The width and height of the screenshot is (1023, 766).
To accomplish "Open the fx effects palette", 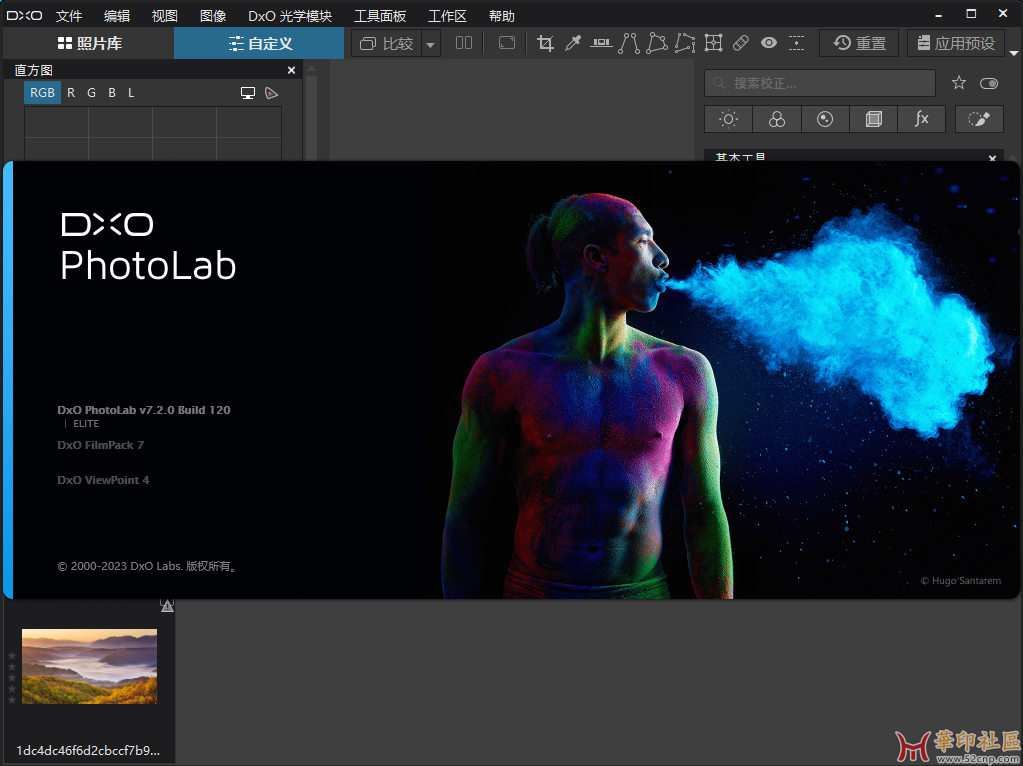I will (x=922, y=119).
